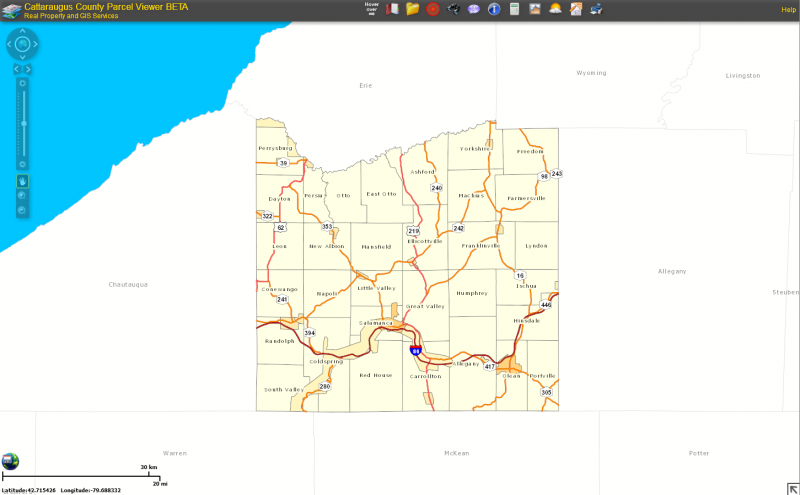This screenshot has height=495, width=800.
Task: Open the calculator tool icon
Action: point(514,9)
